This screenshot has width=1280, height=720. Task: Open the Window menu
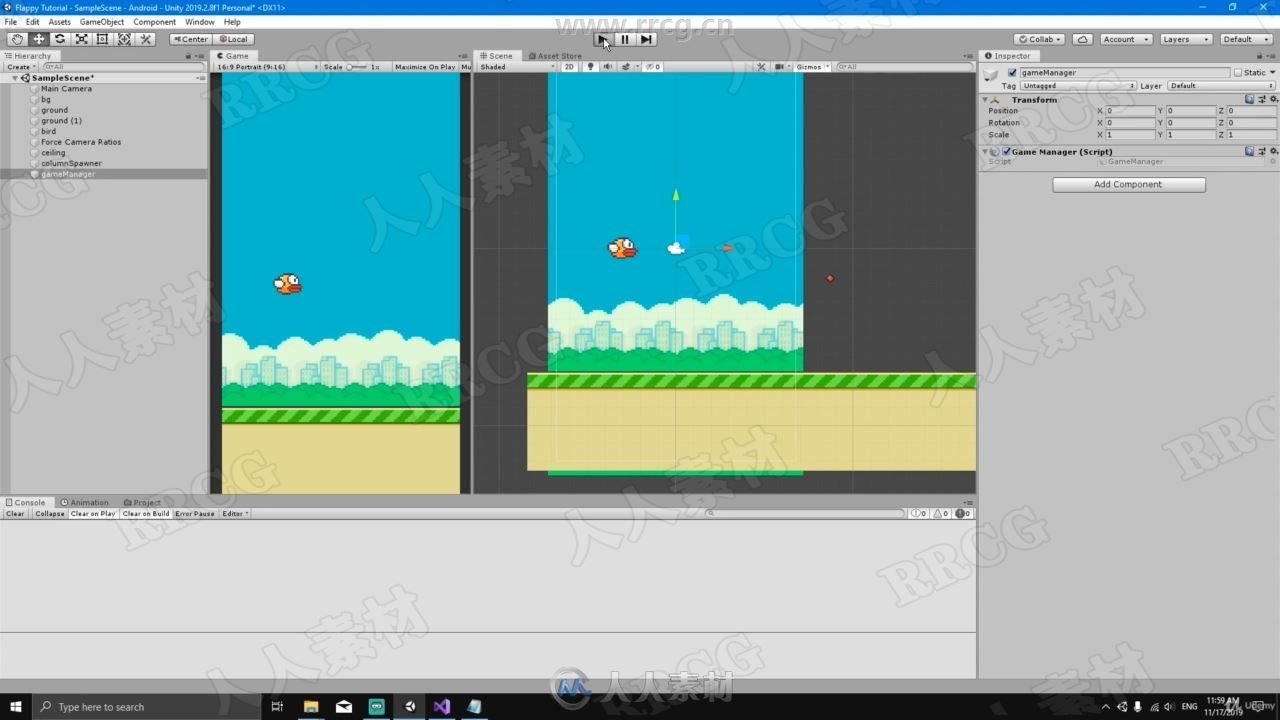coord(199,22)
